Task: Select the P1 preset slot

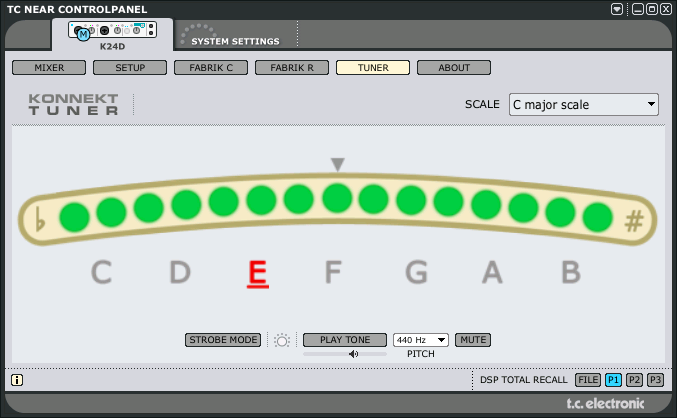Action: coord(613,380)
